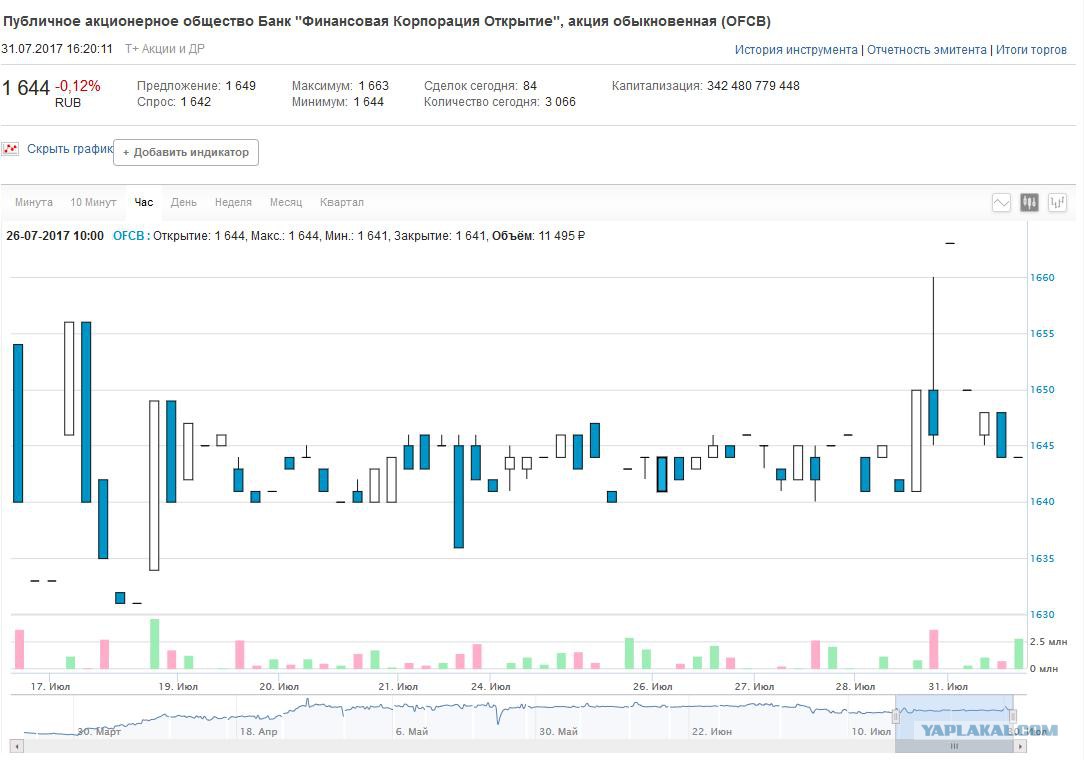Choose the Квартал timeframe tab
1084x760 pixels.
coord(342,202)
